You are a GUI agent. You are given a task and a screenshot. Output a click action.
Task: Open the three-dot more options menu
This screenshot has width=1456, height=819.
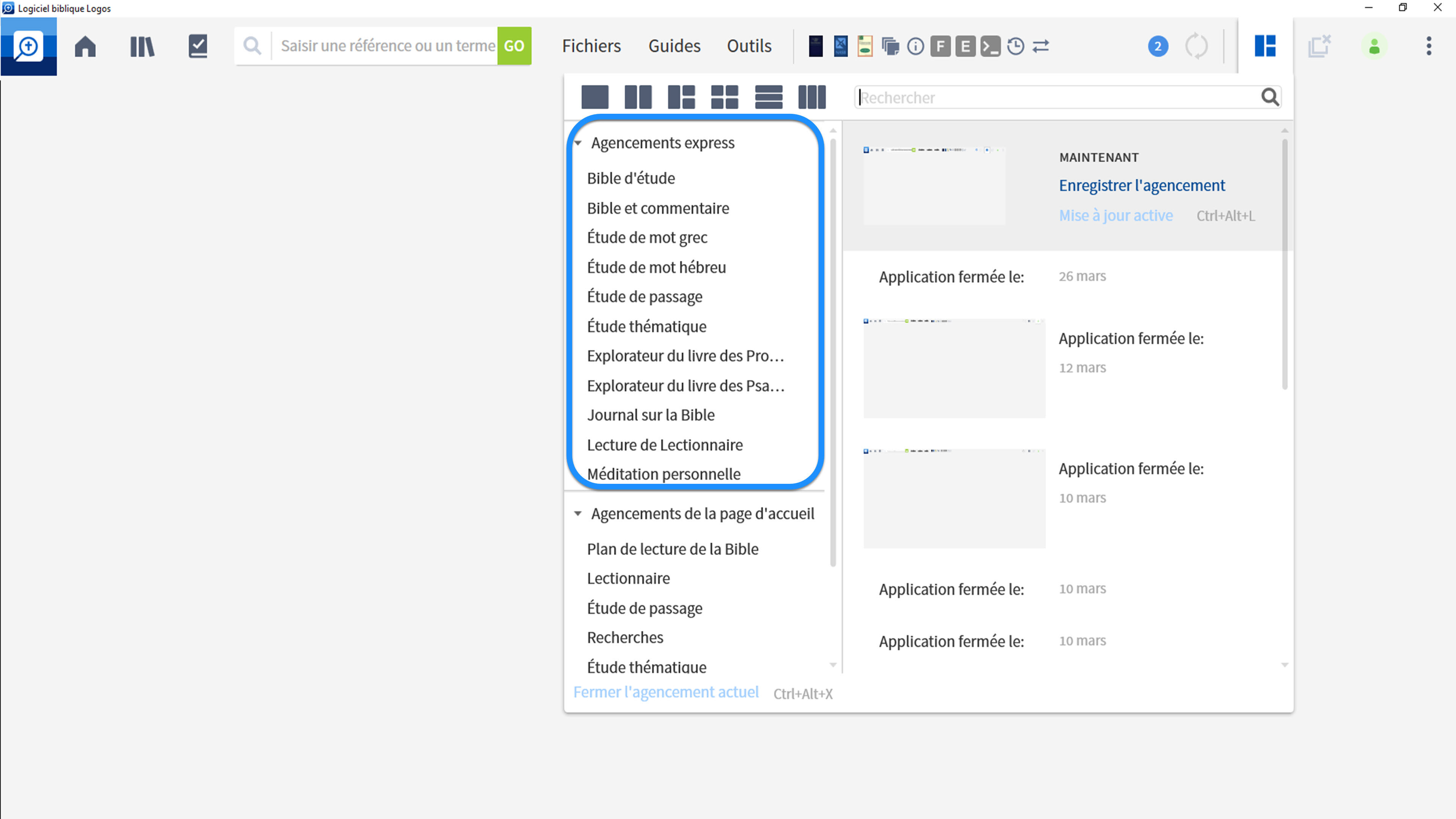point(1429,46)
